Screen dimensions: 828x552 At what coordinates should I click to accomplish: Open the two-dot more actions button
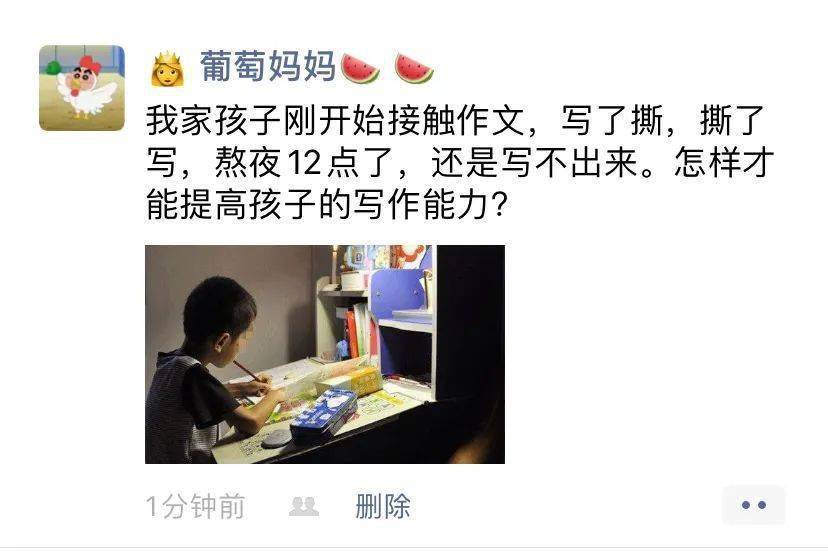754,505
